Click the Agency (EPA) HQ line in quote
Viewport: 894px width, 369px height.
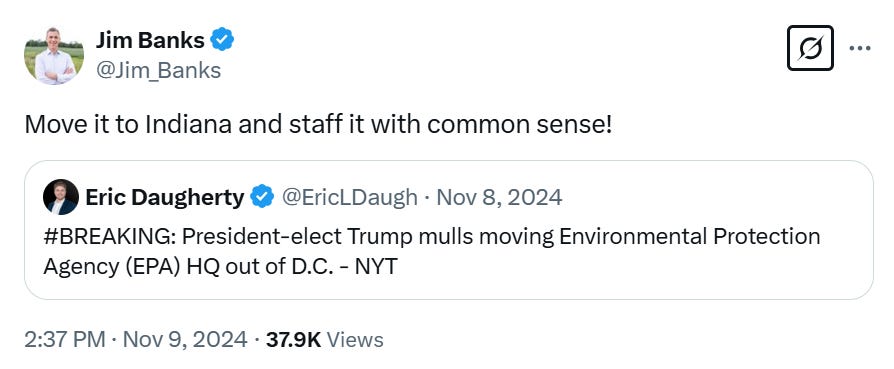pos(220,266)
